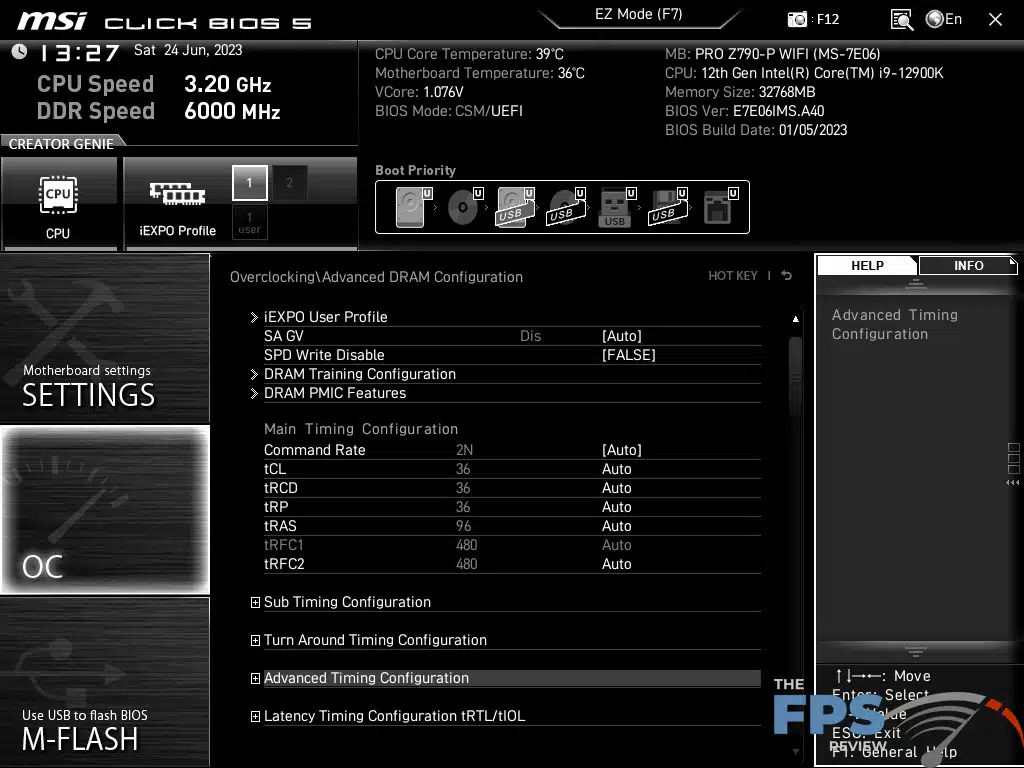
Task: Click the tRFC1 row label
Action: [283, 545]
